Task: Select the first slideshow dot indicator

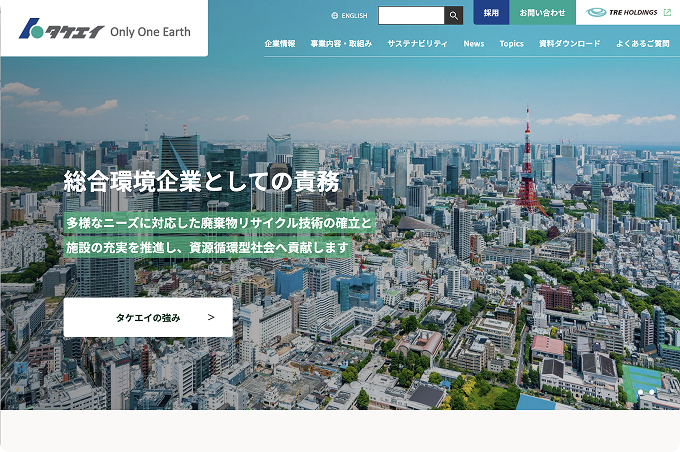Action: 641,392
